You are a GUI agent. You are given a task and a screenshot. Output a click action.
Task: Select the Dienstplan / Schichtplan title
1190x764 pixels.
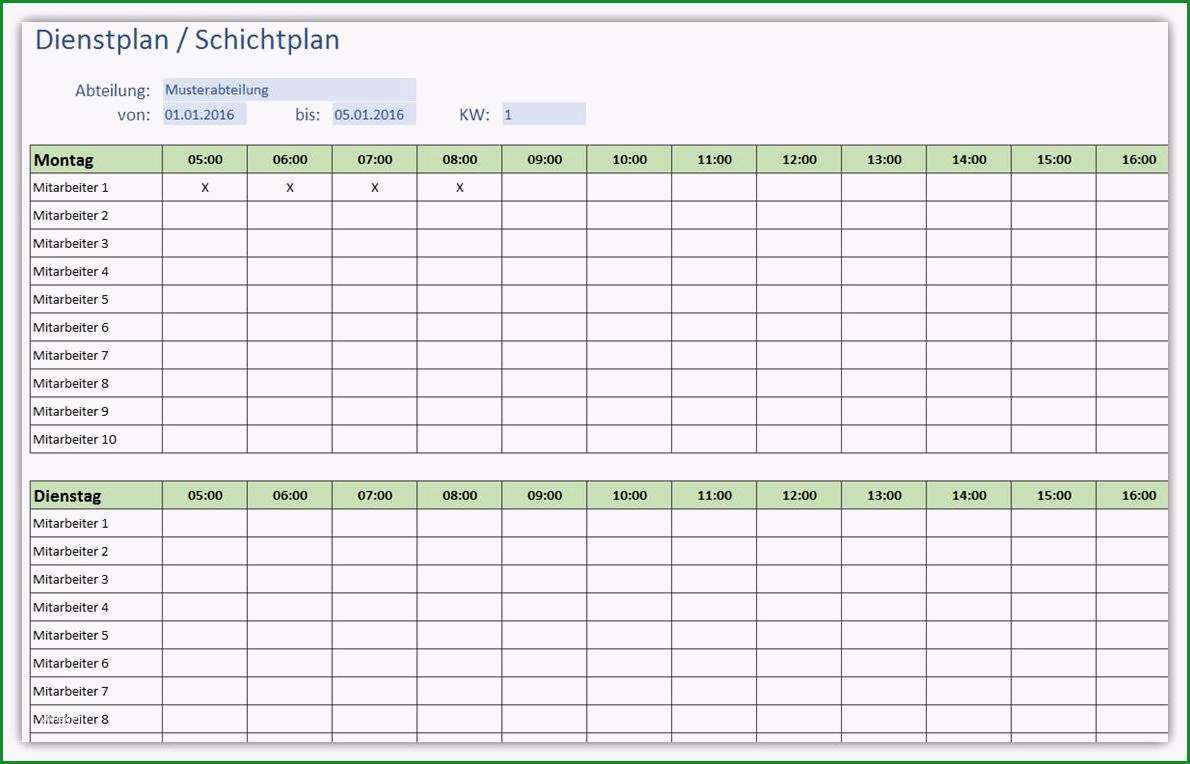coord(187,40)
